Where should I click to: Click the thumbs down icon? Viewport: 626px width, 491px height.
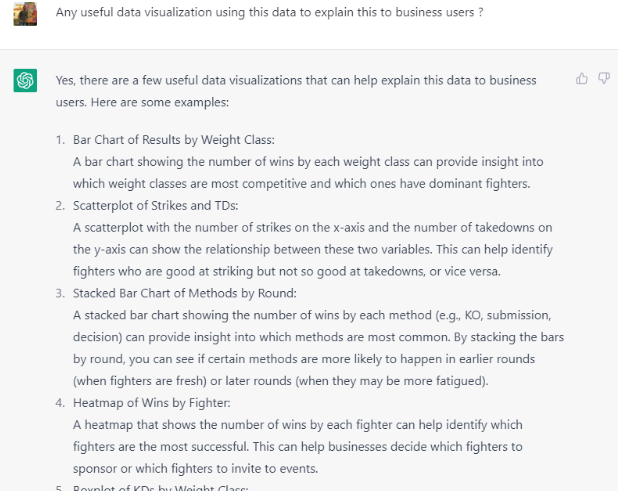coord(604,78)
